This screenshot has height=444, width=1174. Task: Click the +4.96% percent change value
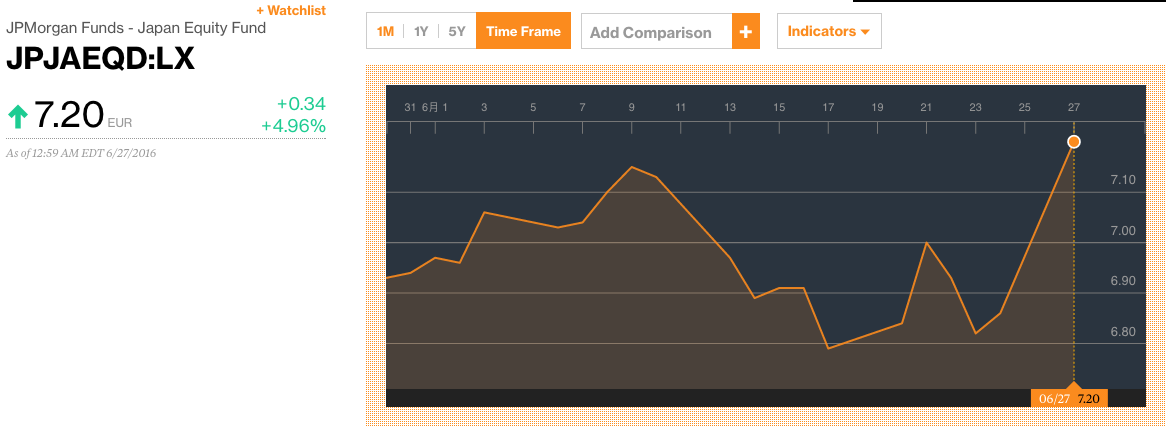click(293, 126)
